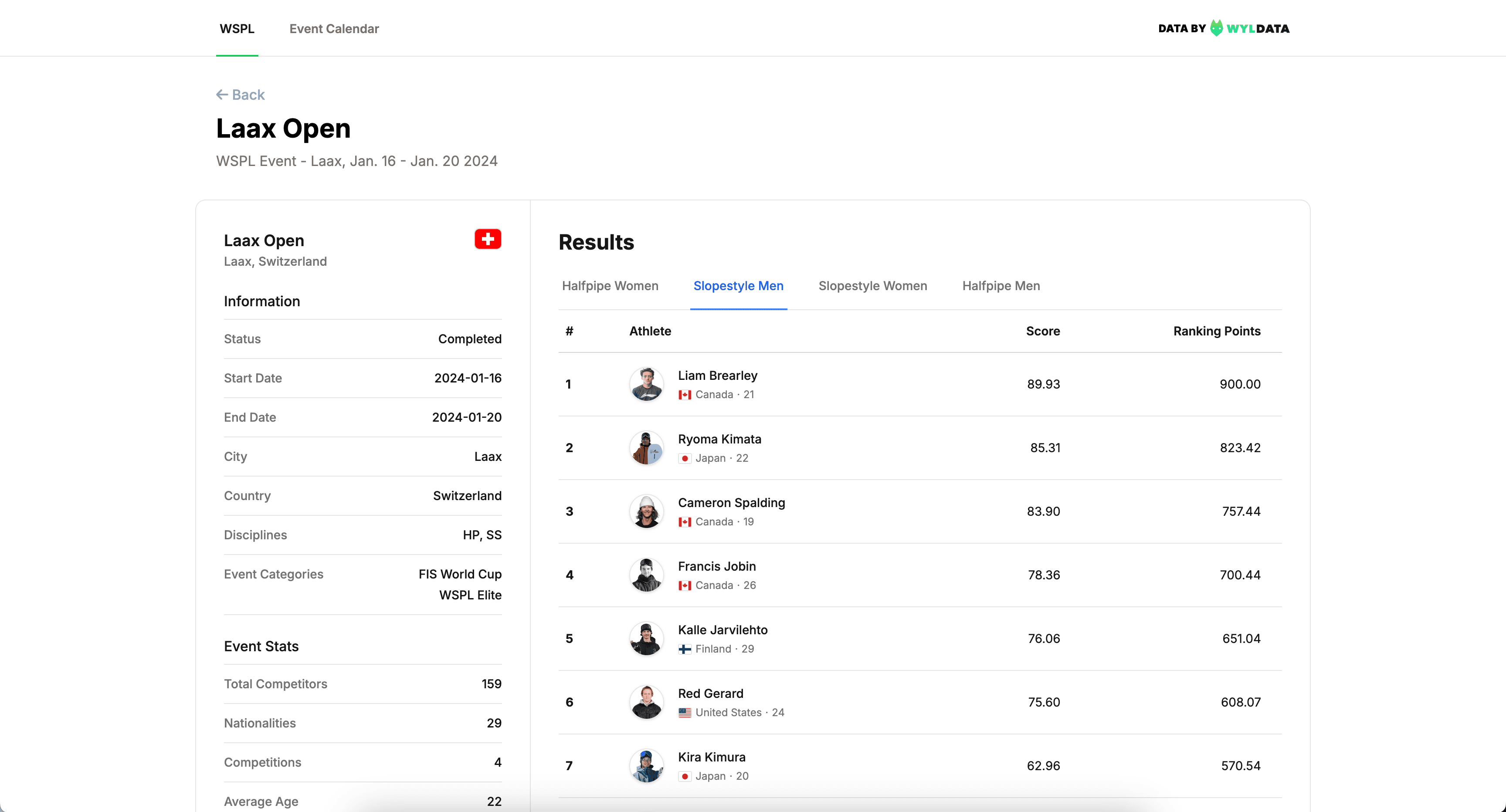Open Kalle Jarvilehto athlete name

point(722,629)
